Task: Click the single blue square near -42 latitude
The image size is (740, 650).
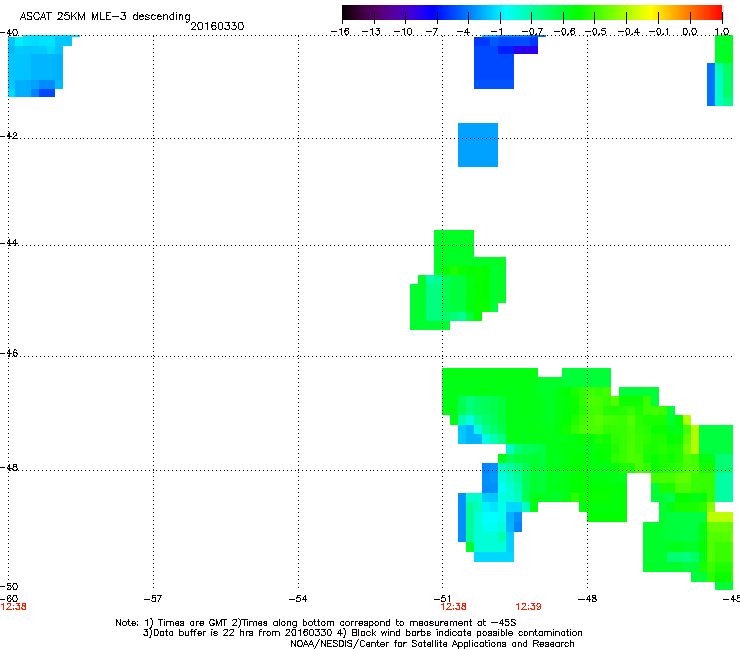Action: (x=478, y=145)
